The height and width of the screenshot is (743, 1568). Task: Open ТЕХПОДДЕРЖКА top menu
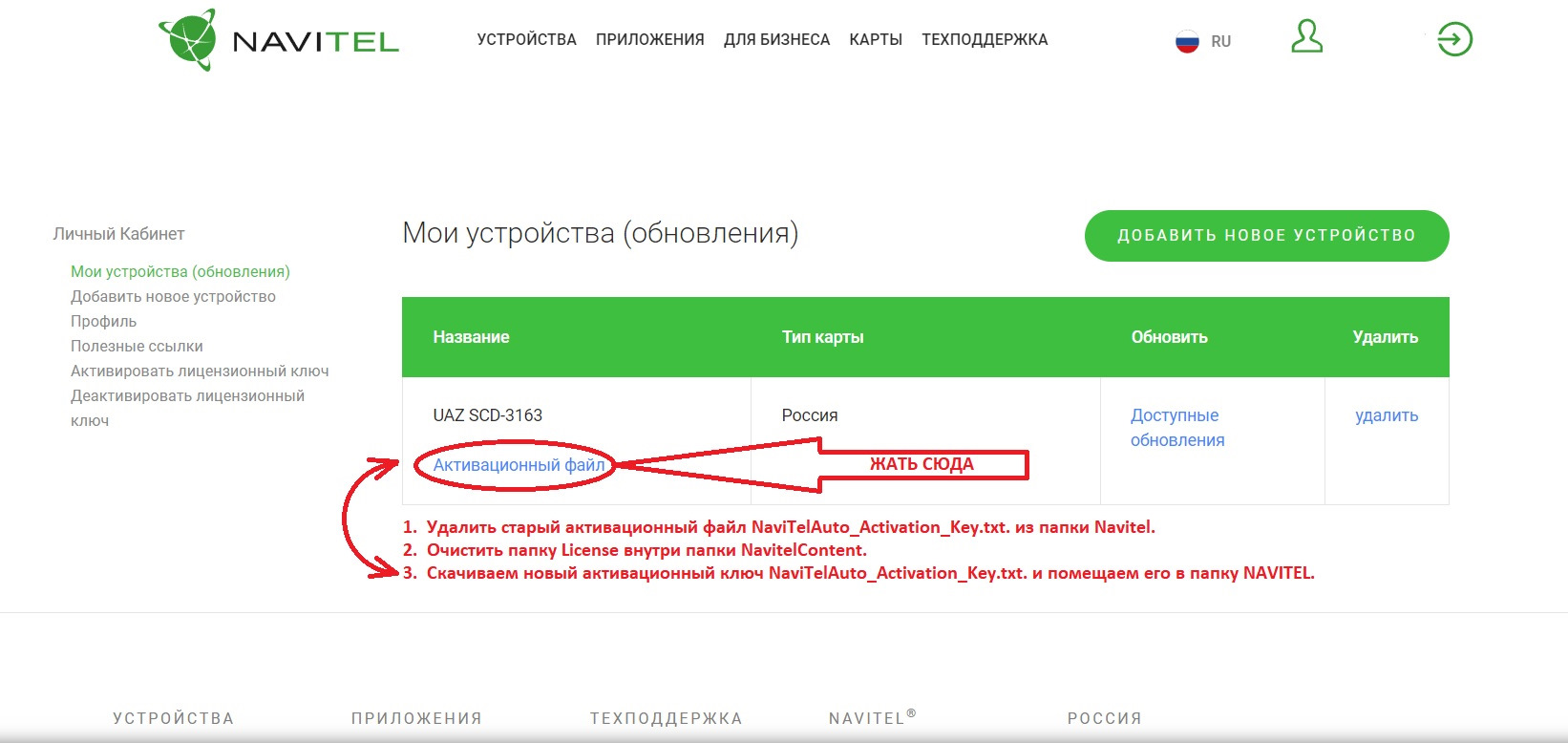[985, 40]
